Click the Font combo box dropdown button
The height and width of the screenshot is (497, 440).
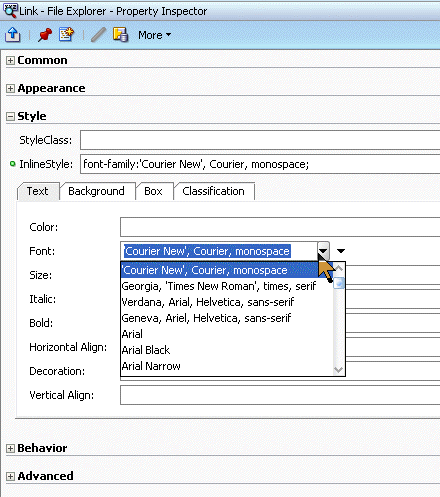[x=323, y=251]
